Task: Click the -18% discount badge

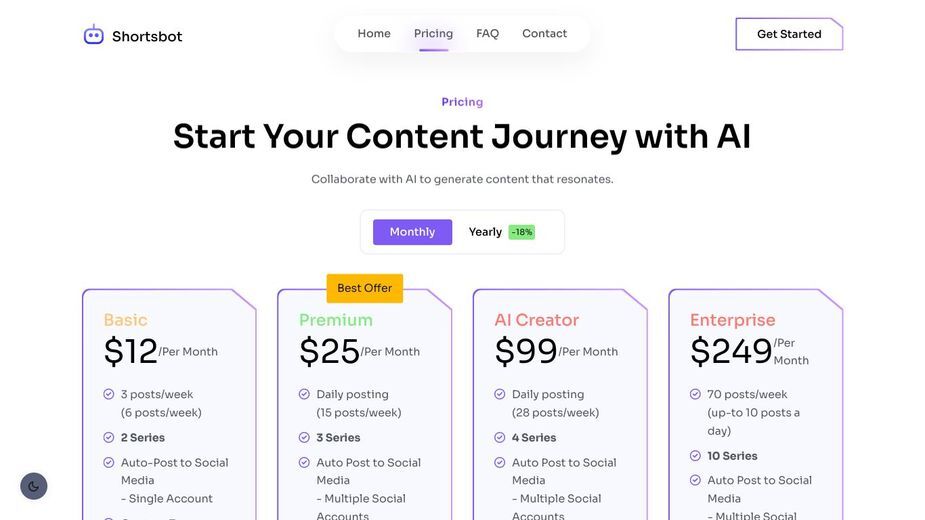Action: [522, 232]
